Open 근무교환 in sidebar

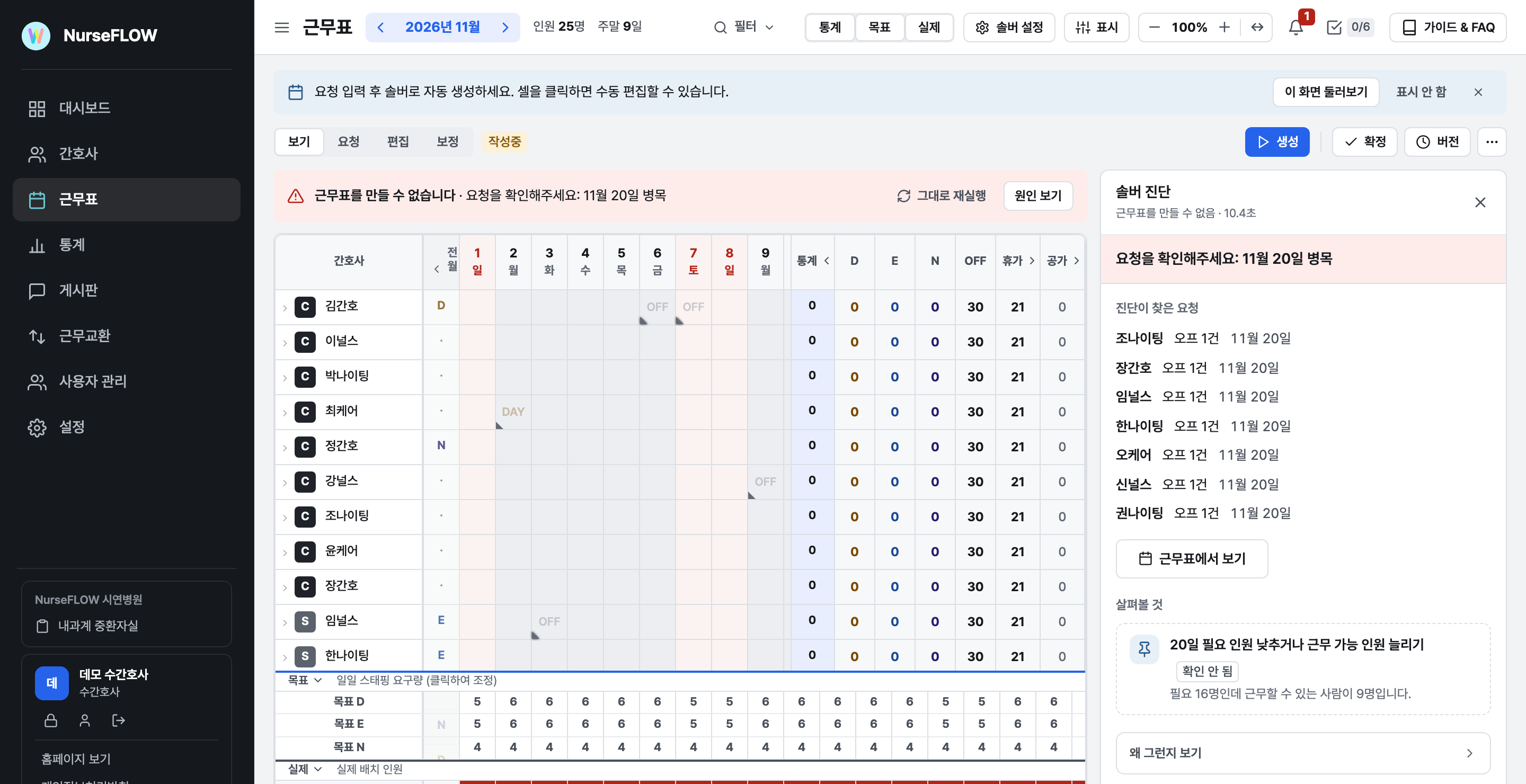pos(126,336)
